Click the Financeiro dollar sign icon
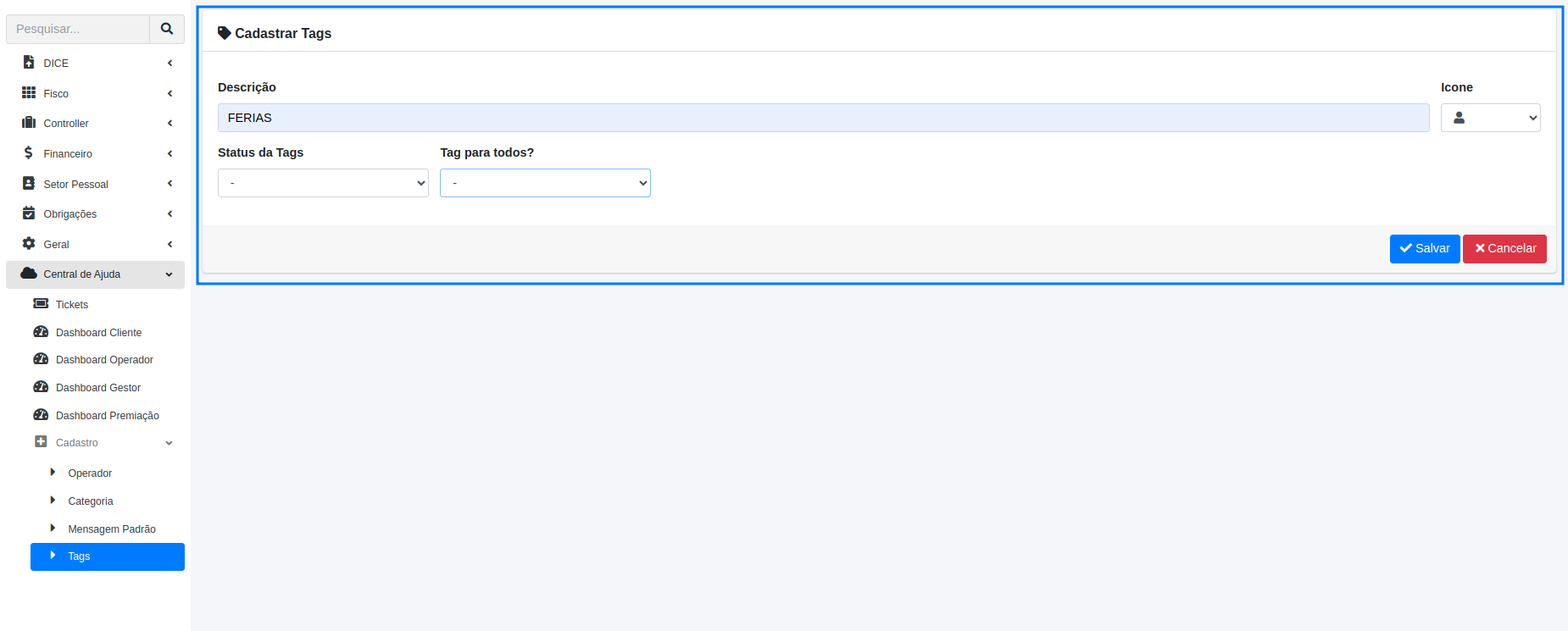The height and width of the screenshot is (631, 1568). (x=29, y=153)
